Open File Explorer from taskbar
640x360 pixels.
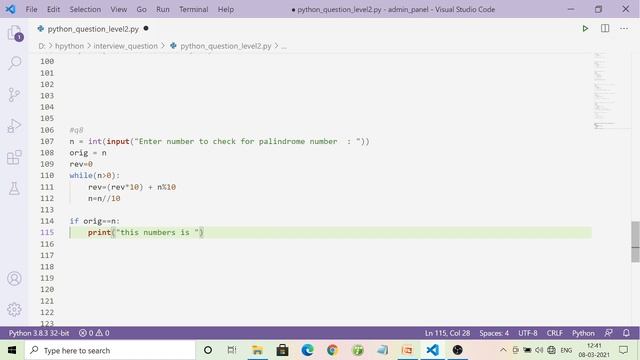tap(257, 350)
